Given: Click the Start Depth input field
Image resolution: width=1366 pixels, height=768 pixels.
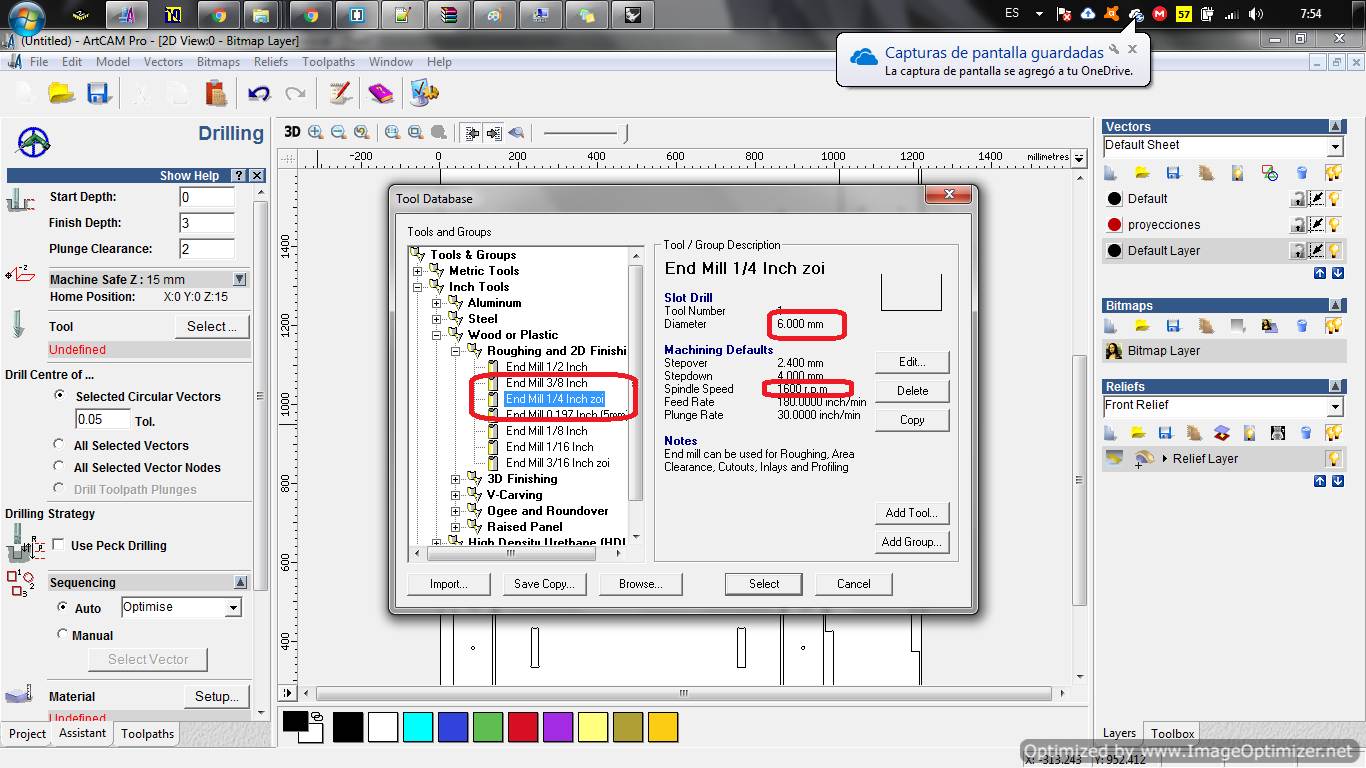Looking at the screenshot, I should point(207,197).
